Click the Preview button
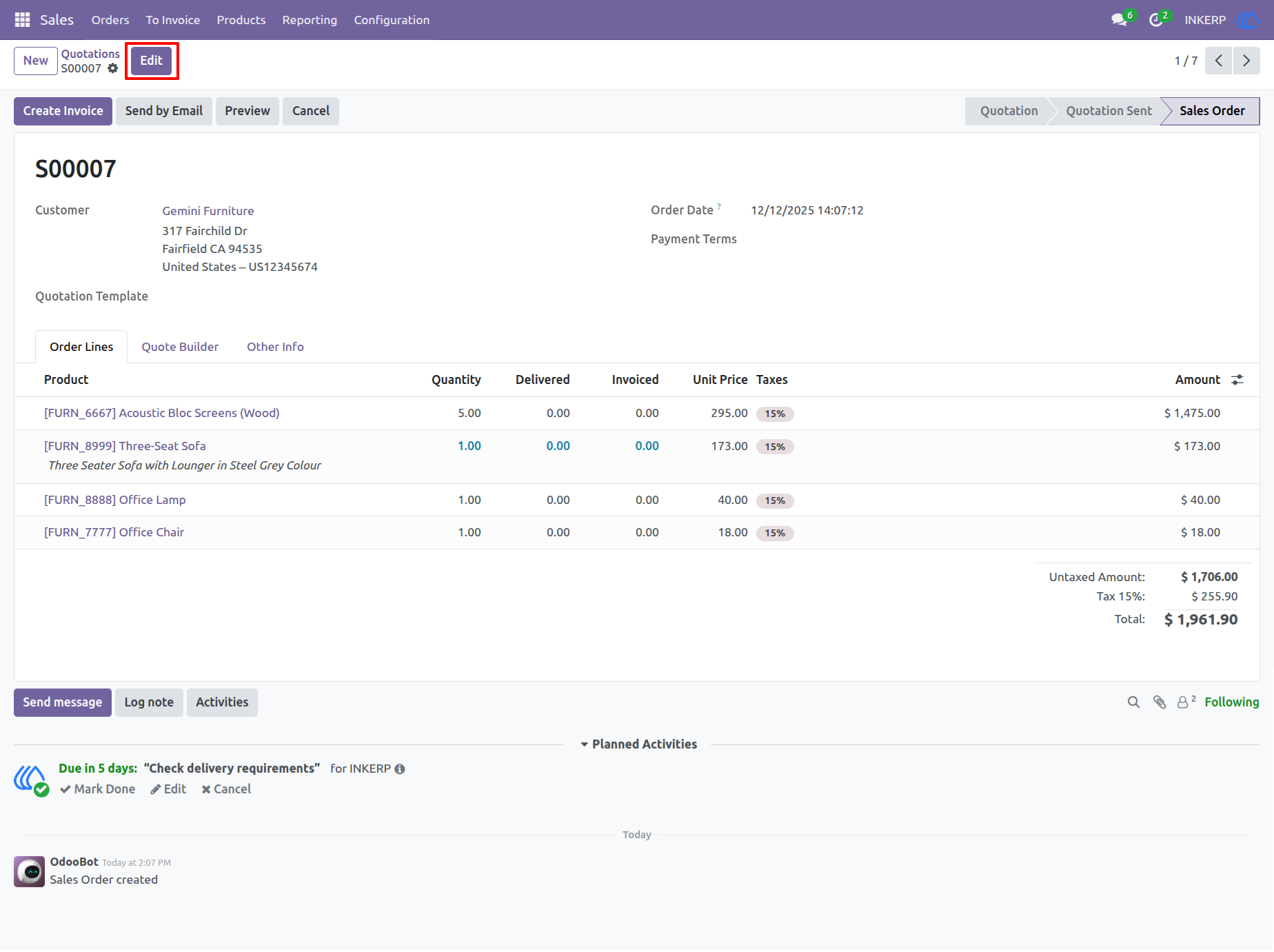1274x952 pixels. [x=247, y=111]
